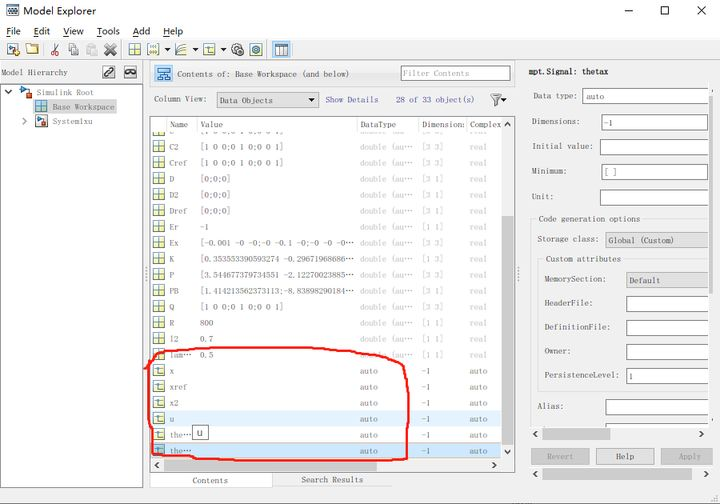Click the Contents of hierarchy icon
The height and width of the screenshot is (504, 720).
pyautogui.click(x=163, y=73)
